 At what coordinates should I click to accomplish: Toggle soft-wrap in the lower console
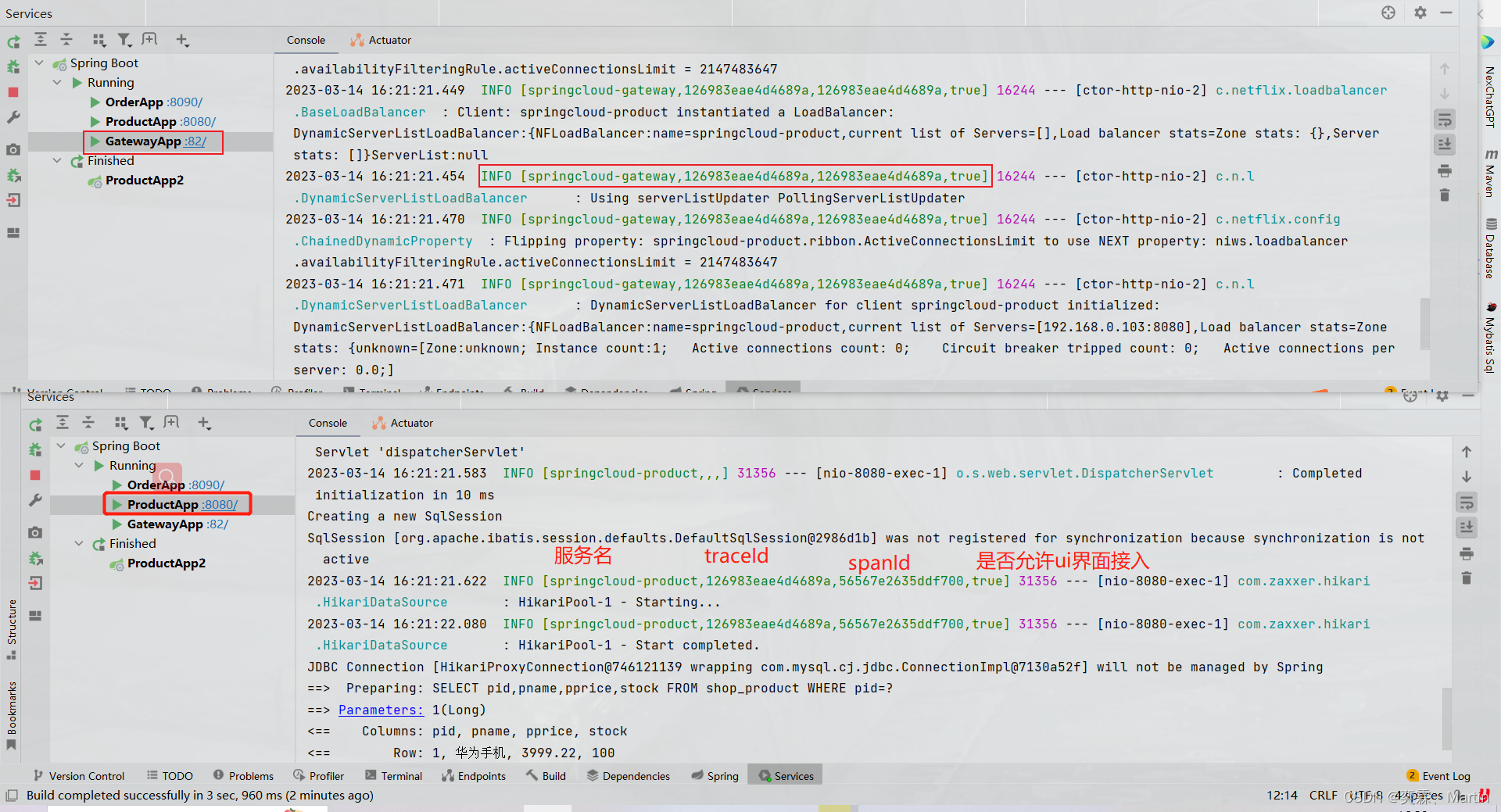coord(1467,503)
